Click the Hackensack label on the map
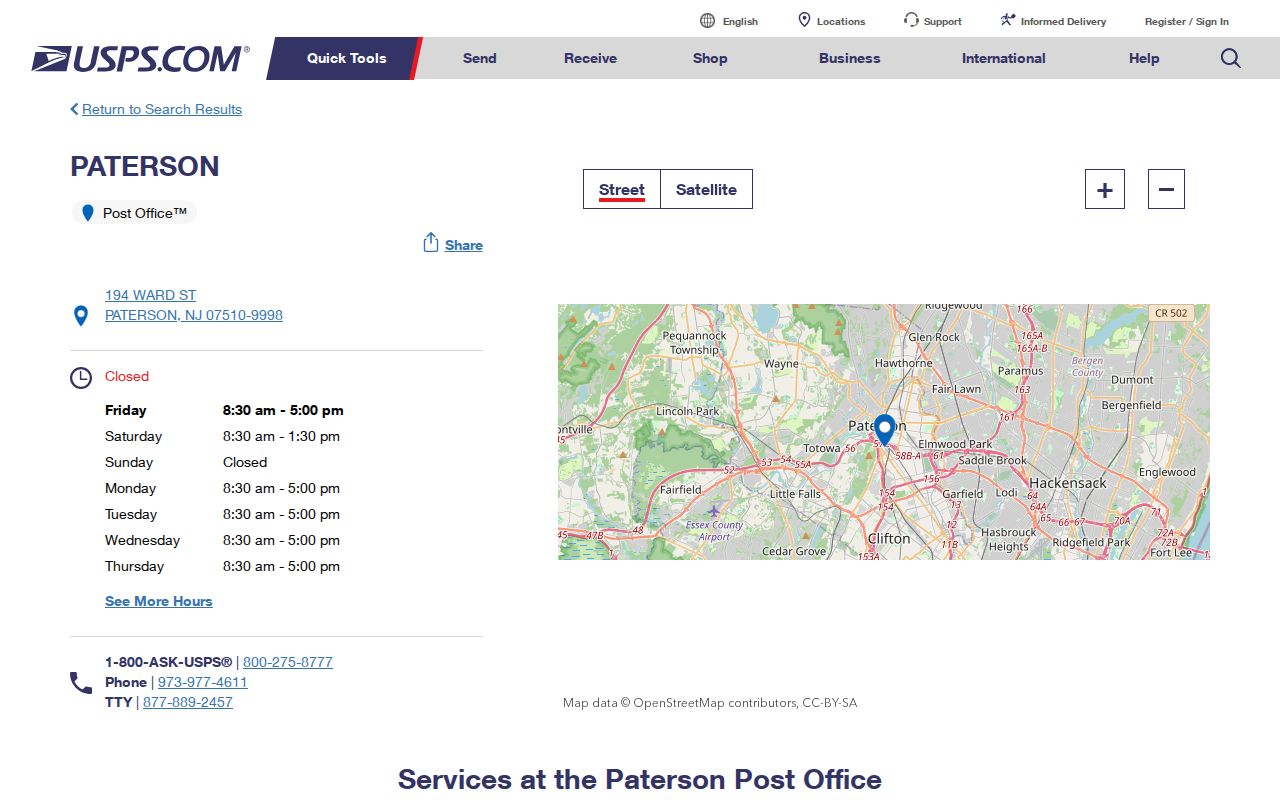This screenshot has width=1280, height=800. coord(1068,483)
